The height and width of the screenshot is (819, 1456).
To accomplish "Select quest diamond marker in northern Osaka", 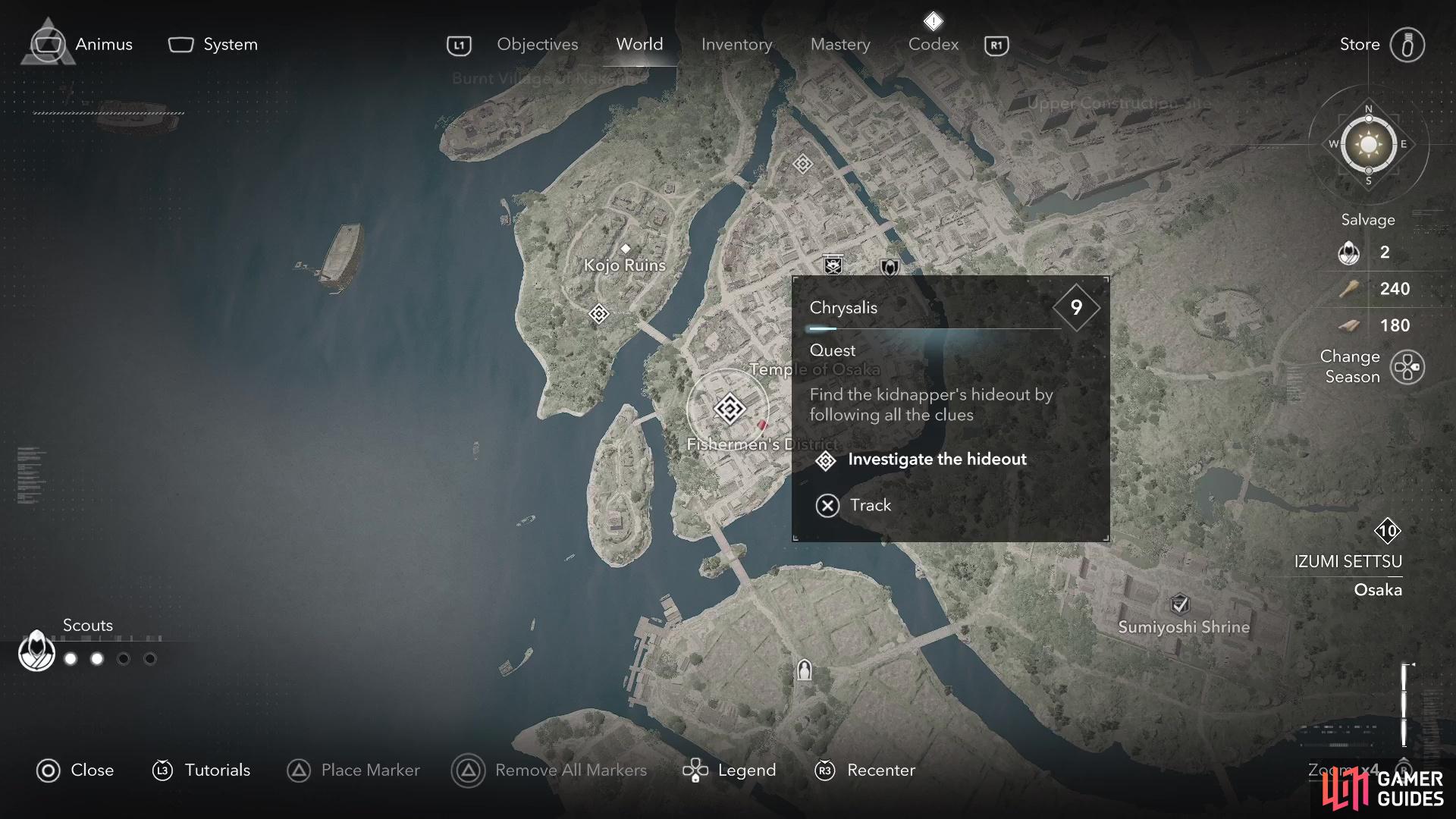I will [x=802, y=164].
